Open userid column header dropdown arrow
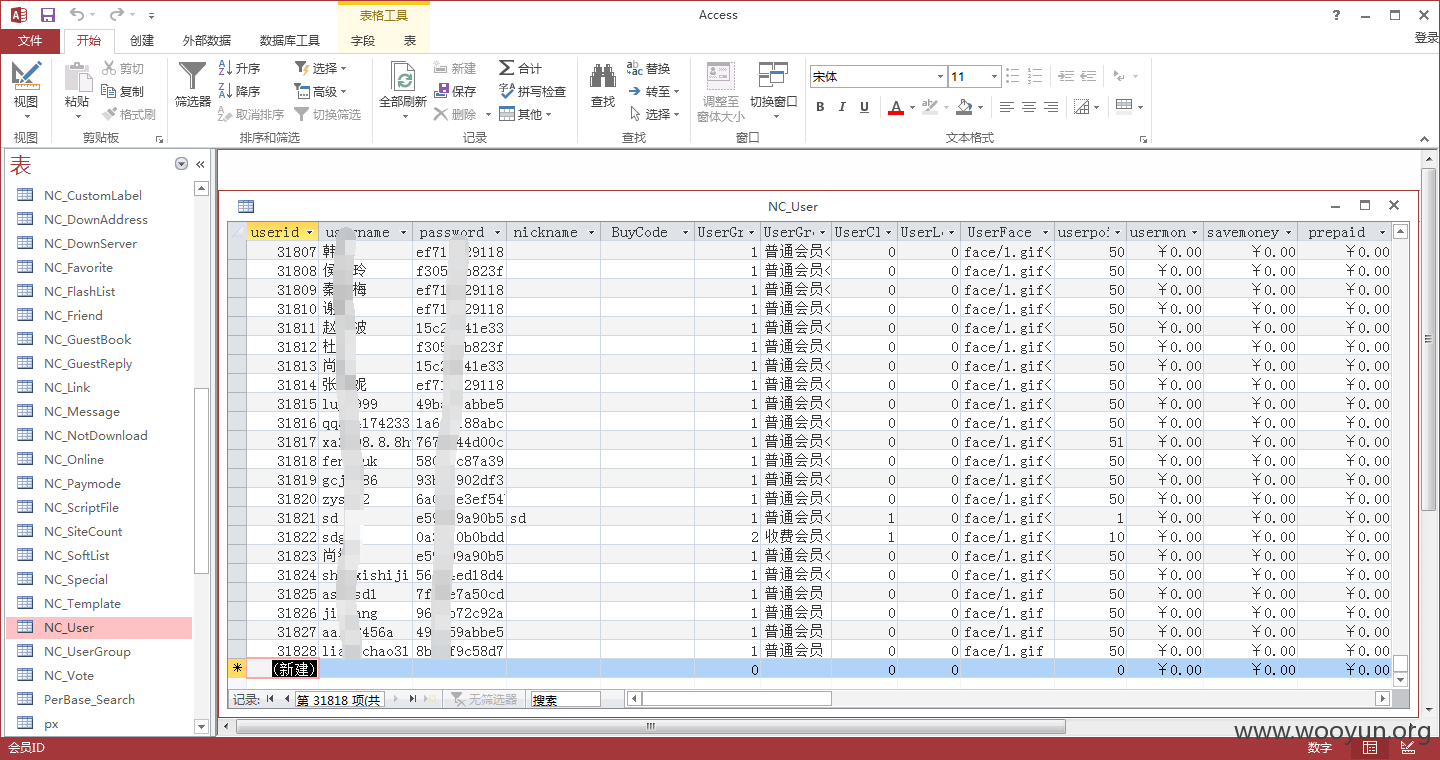Image resolution: width=1440 pixels, height=760 pixels. tap(309, 232)
